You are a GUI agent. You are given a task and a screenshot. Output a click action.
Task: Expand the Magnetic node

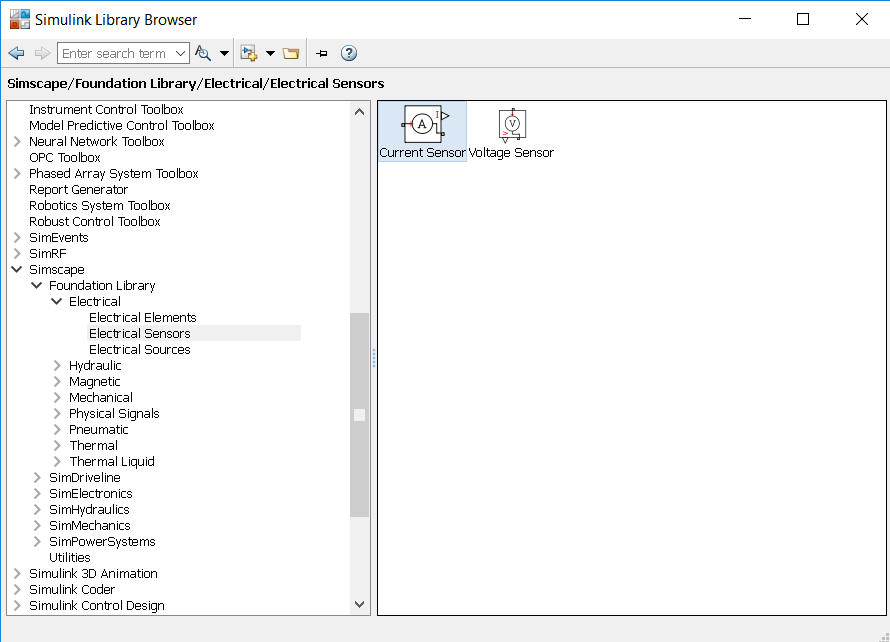click(57, 381)
